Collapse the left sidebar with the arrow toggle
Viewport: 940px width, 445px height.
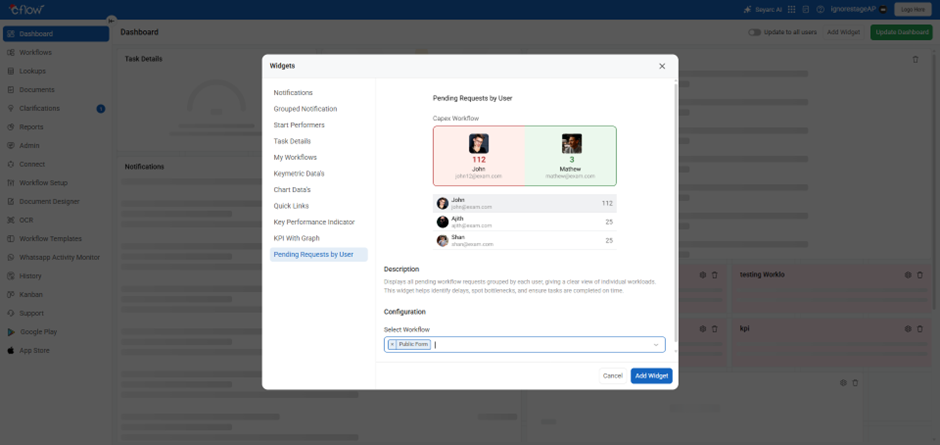tap(111, 20)
